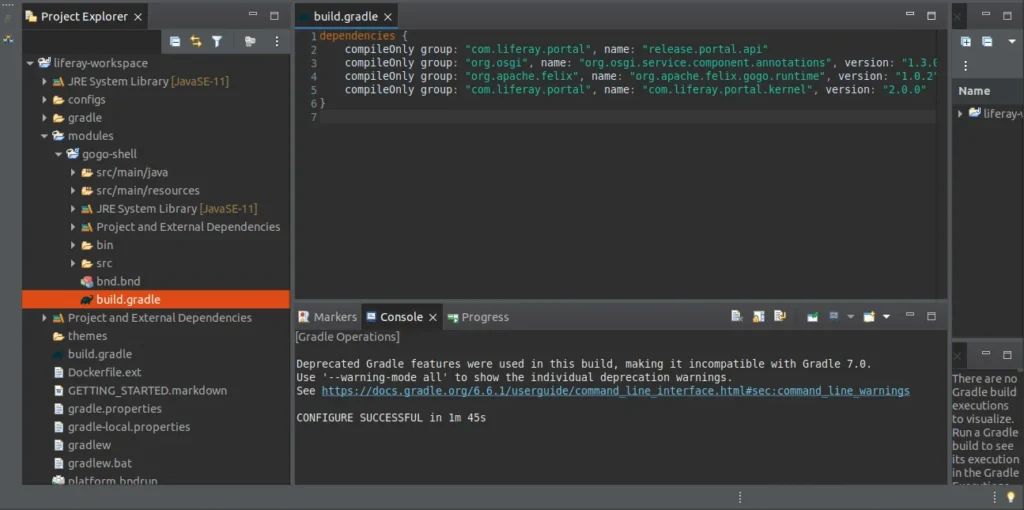Click the left trim perspective icon
Image resolution: width=1024 pixels, height=510 pixels.
[x=8, y=39]
